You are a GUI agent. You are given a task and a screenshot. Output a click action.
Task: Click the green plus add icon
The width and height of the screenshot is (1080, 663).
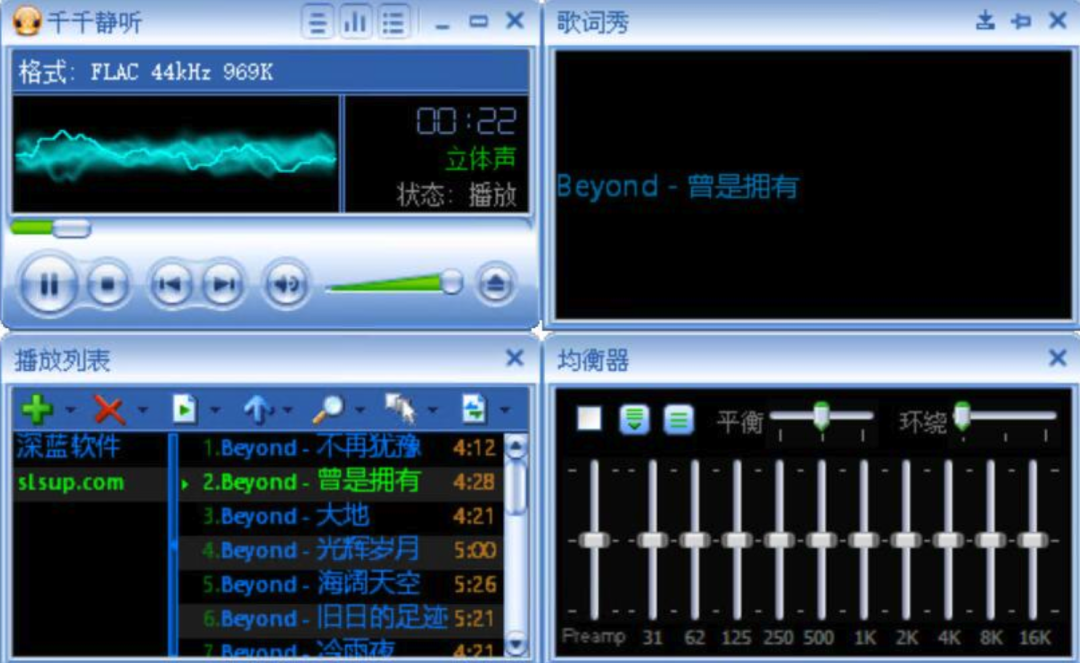(37, 409)
